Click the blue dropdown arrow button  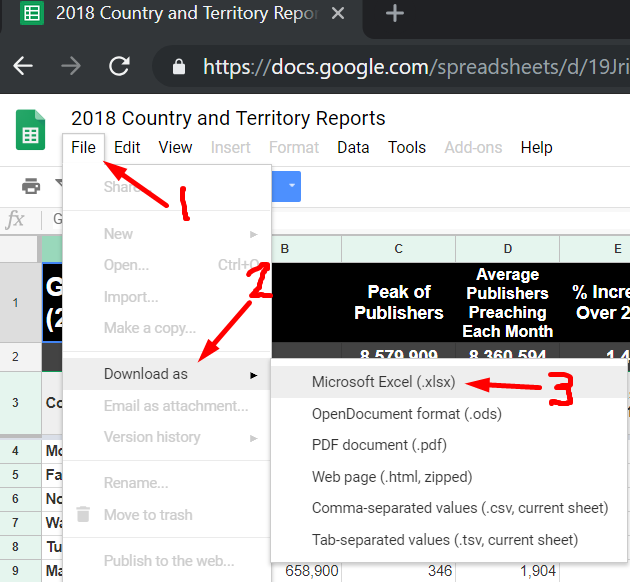[x=291, y=186]
